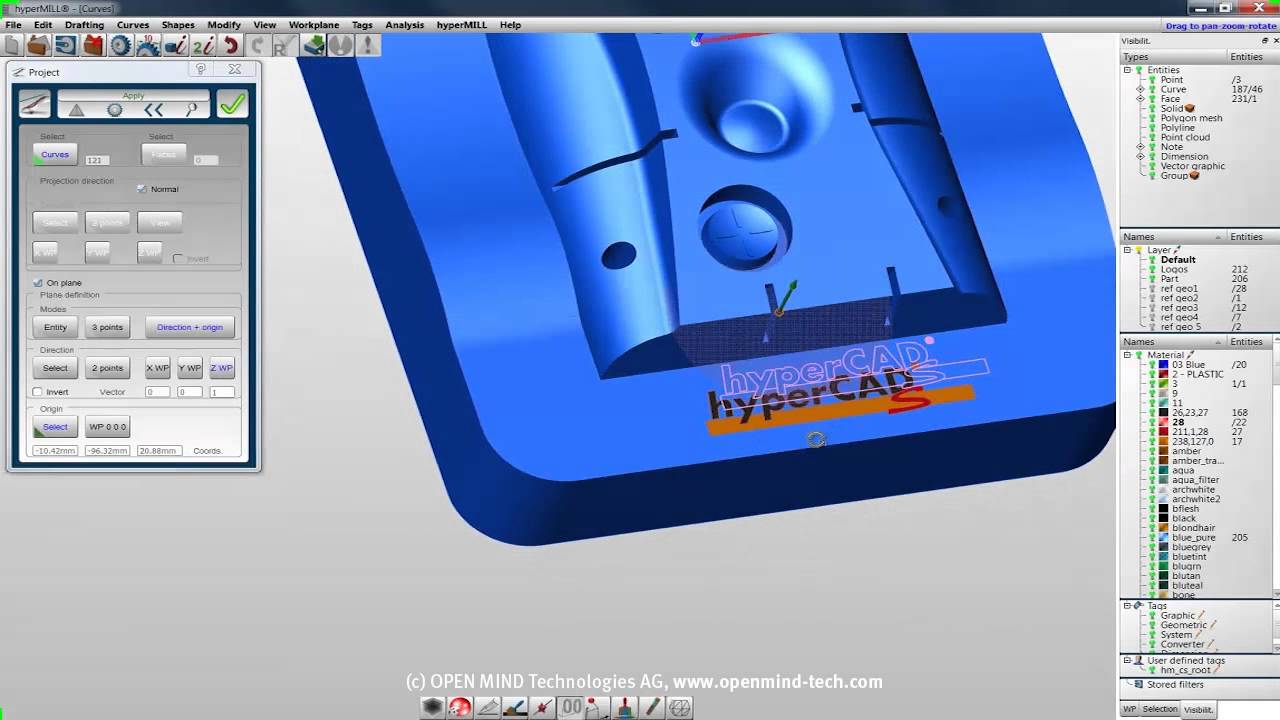Viewport: 1280px width, 720px height.
Task: Click the Curves select button
Action: (55, 155)
